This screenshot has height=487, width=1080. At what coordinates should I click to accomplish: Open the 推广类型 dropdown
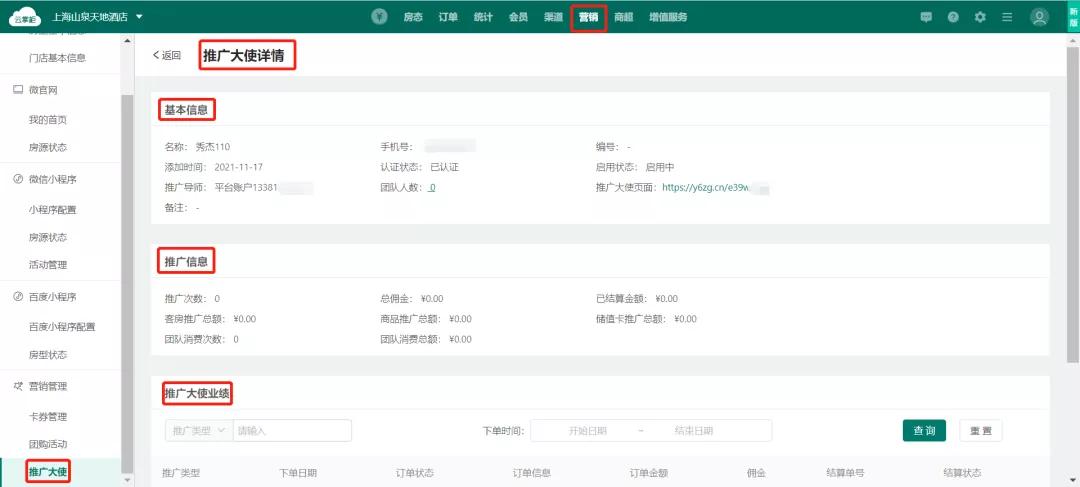[x=199, y=431]
